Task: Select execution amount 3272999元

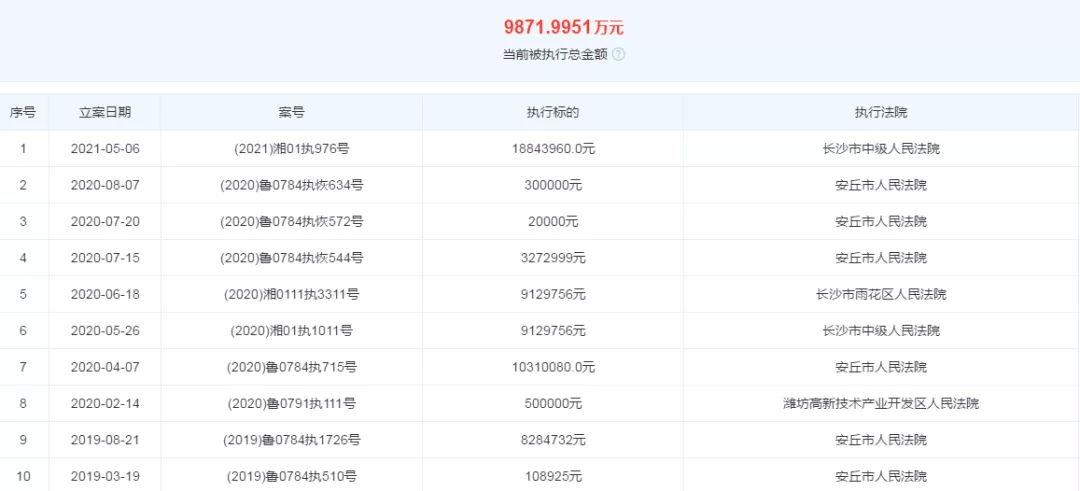Action: (x=552, y=258)
